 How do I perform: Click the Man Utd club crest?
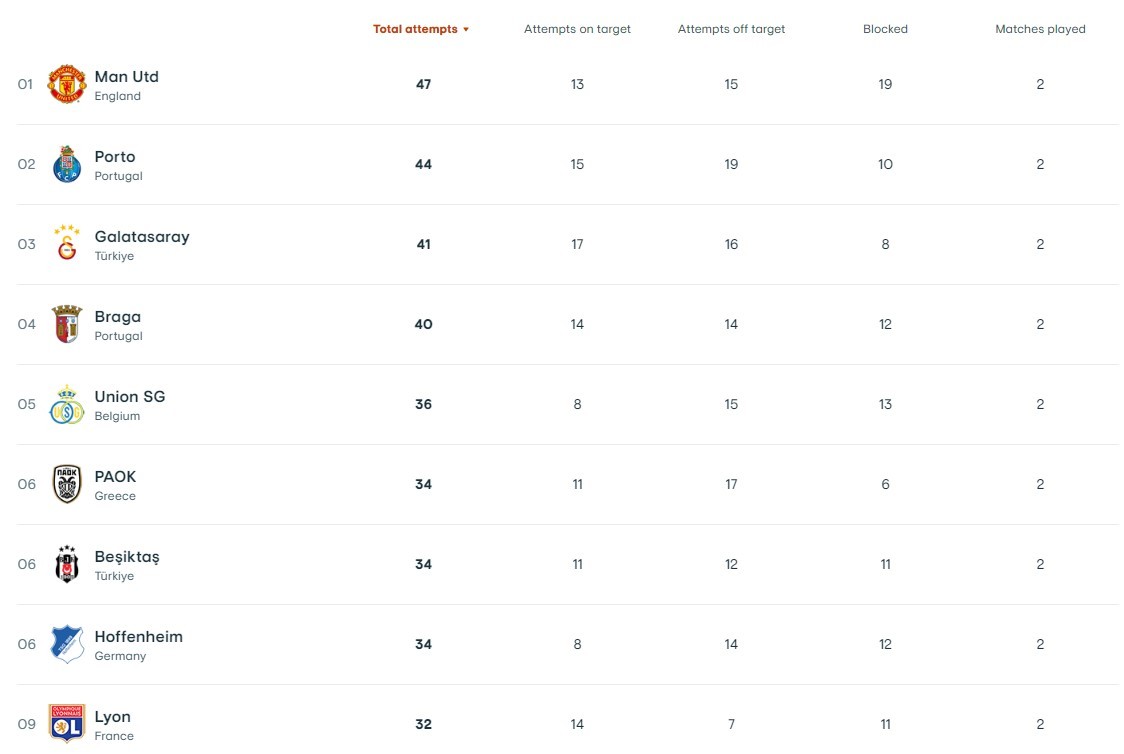click(67, 84)
